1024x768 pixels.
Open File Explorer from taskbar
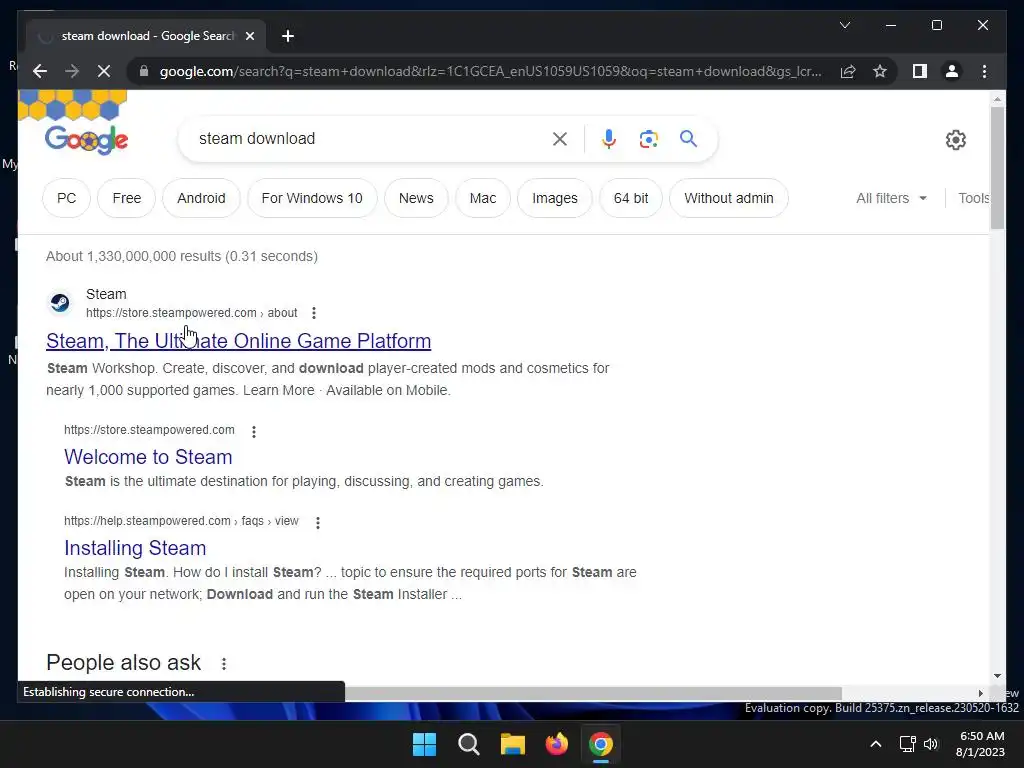coord(513,744)
